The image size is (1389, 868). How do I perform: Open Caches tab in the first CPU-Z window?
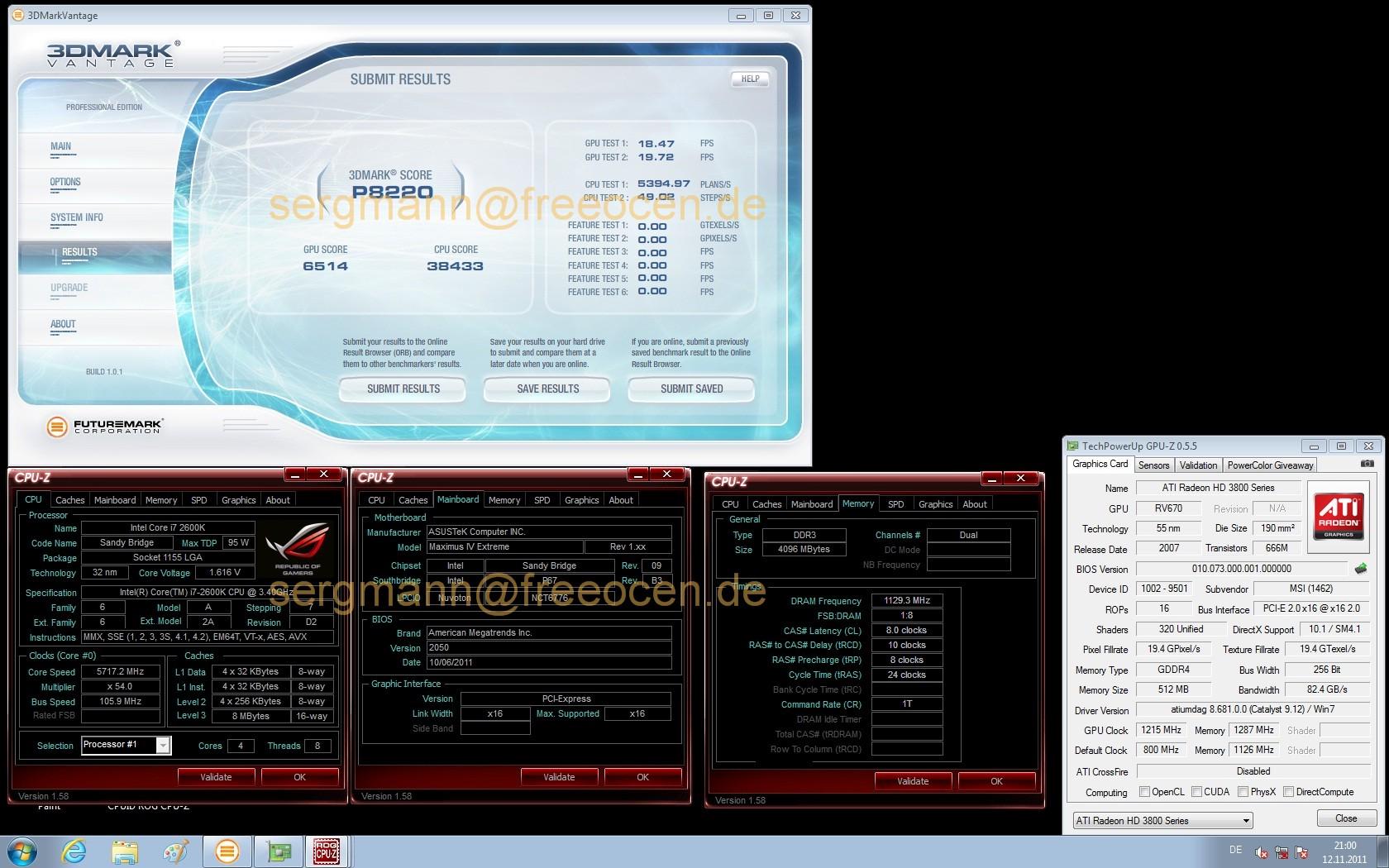pyautogui.click(x=69, y=500)
